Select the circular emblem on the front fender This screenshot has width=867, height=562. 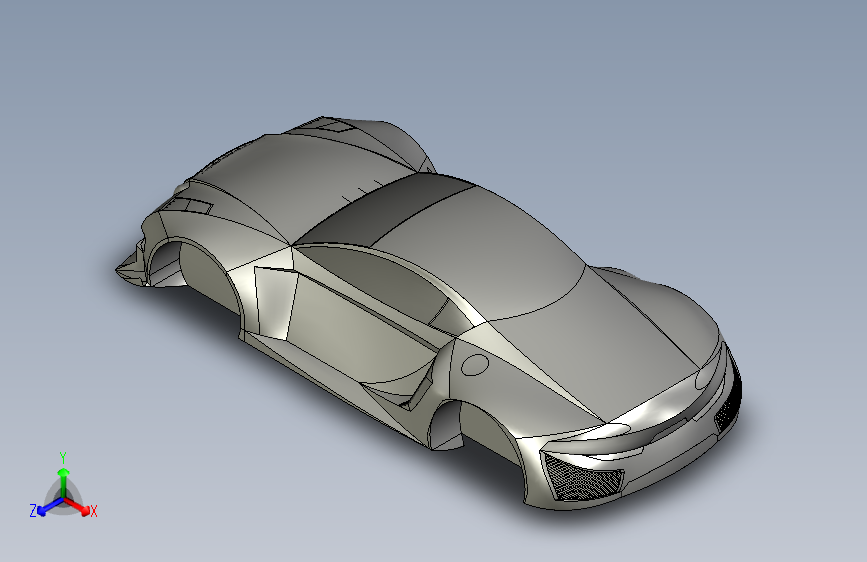coord(475,365)
